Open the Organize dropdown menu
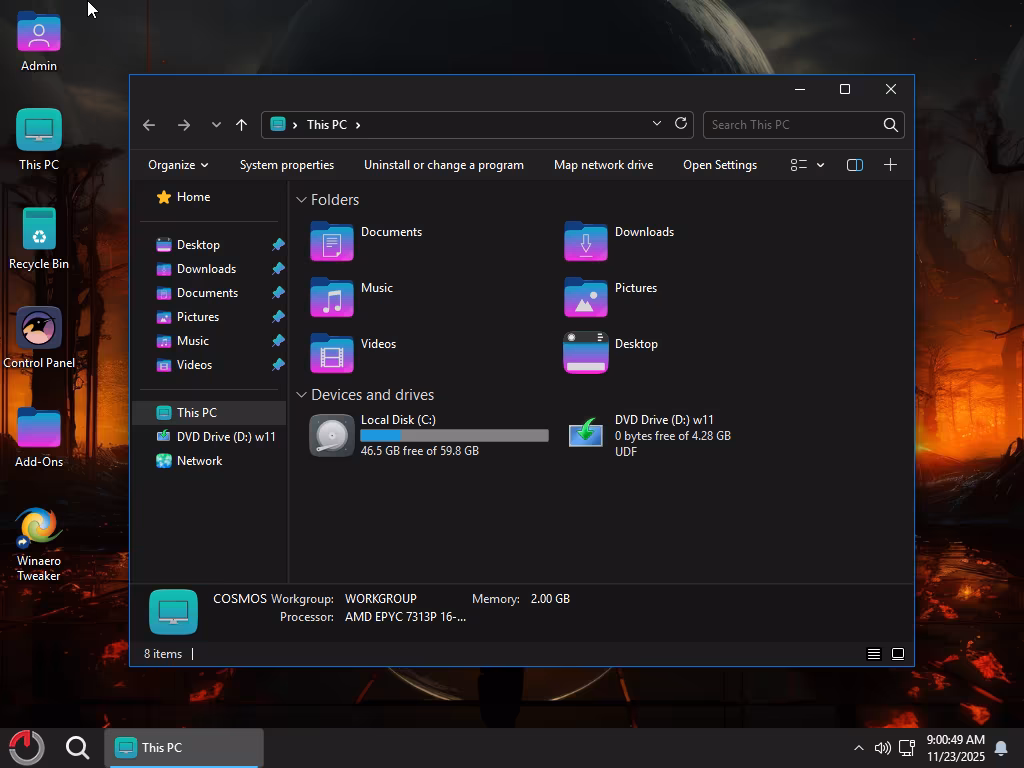The image size is (1024, 768). tap(178, 165)
